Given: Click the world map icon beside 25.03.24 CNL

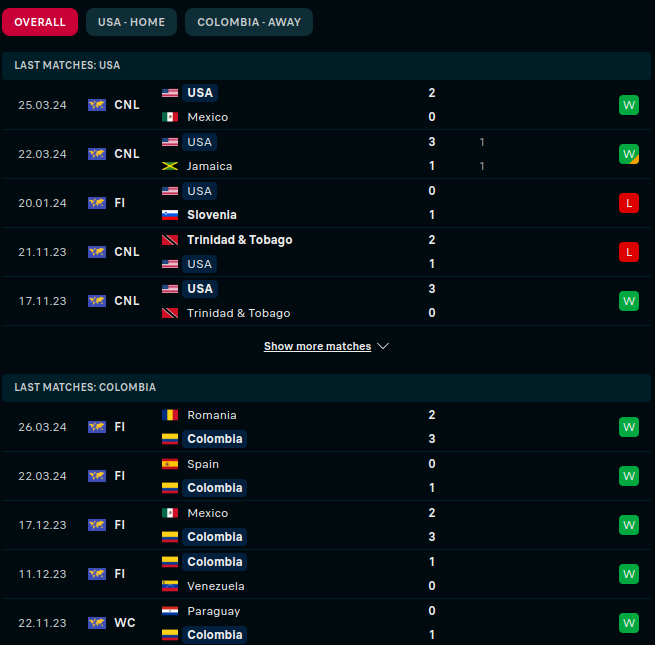Looking at the screenshot, I should [97, 105].
